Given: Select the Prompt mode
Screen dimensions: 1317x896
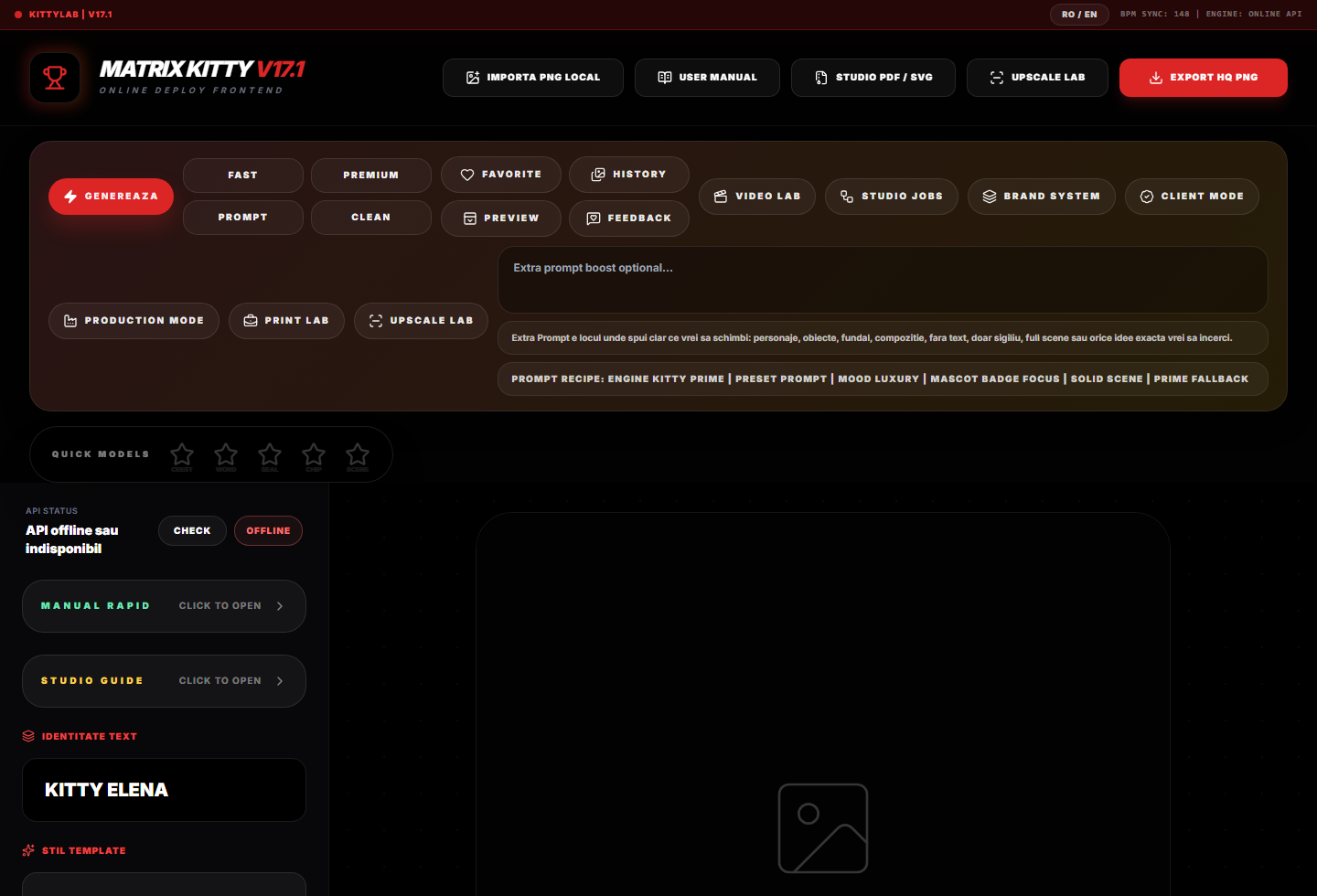Looking at the screenshot, I should 243,218.
